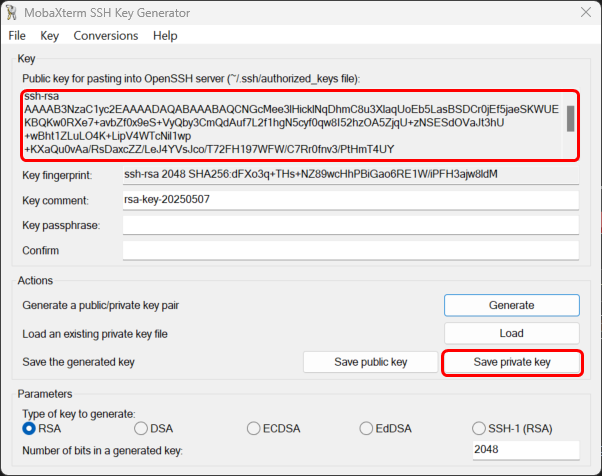Select the EdDSA key type
Image resolution: width=602 pixels, height=476 pixels.
[x=367, y=428]
